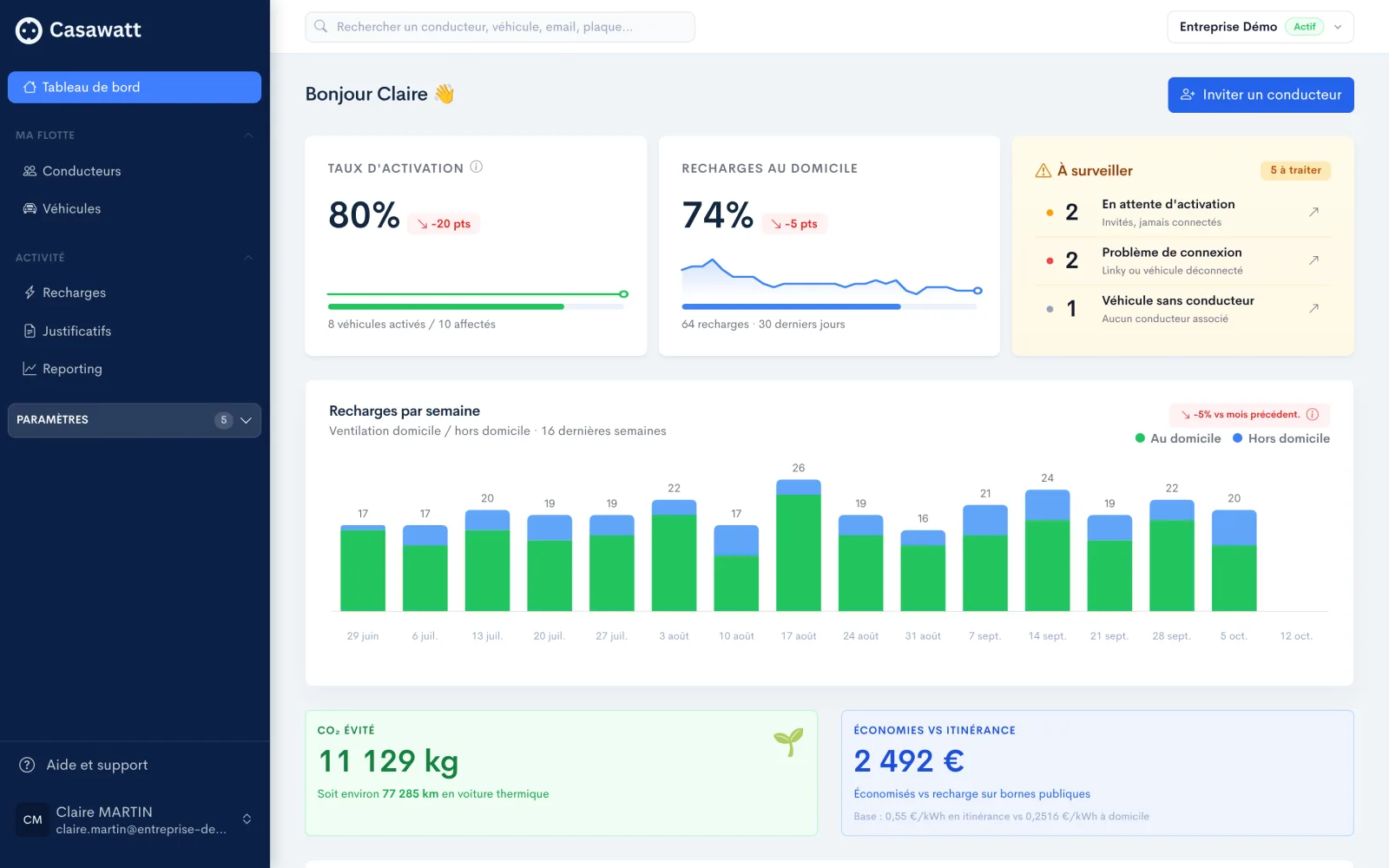Screen dimensions: 1389x868
Task: Open the Claire MARTIN account switcher arrows
Action: click(247, 819)
